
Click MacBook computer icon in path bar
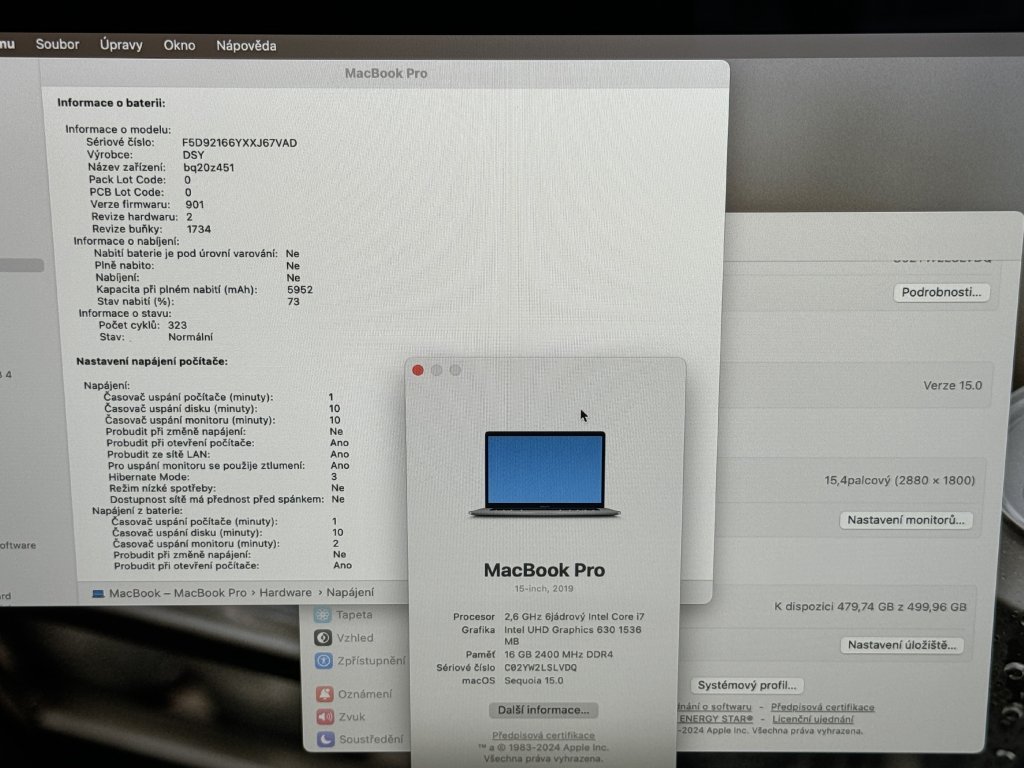98,593
